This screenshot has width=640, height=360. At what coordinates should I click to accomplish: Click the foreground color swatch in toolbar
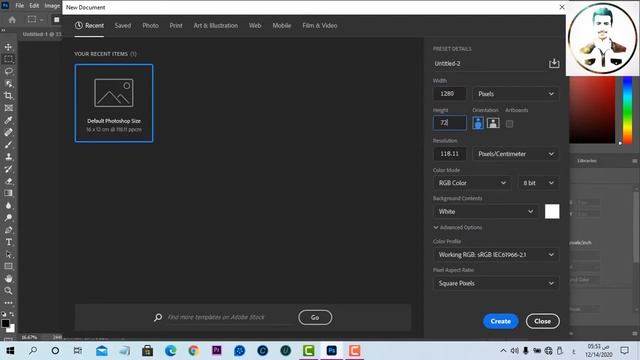click(x=5, y=323)
